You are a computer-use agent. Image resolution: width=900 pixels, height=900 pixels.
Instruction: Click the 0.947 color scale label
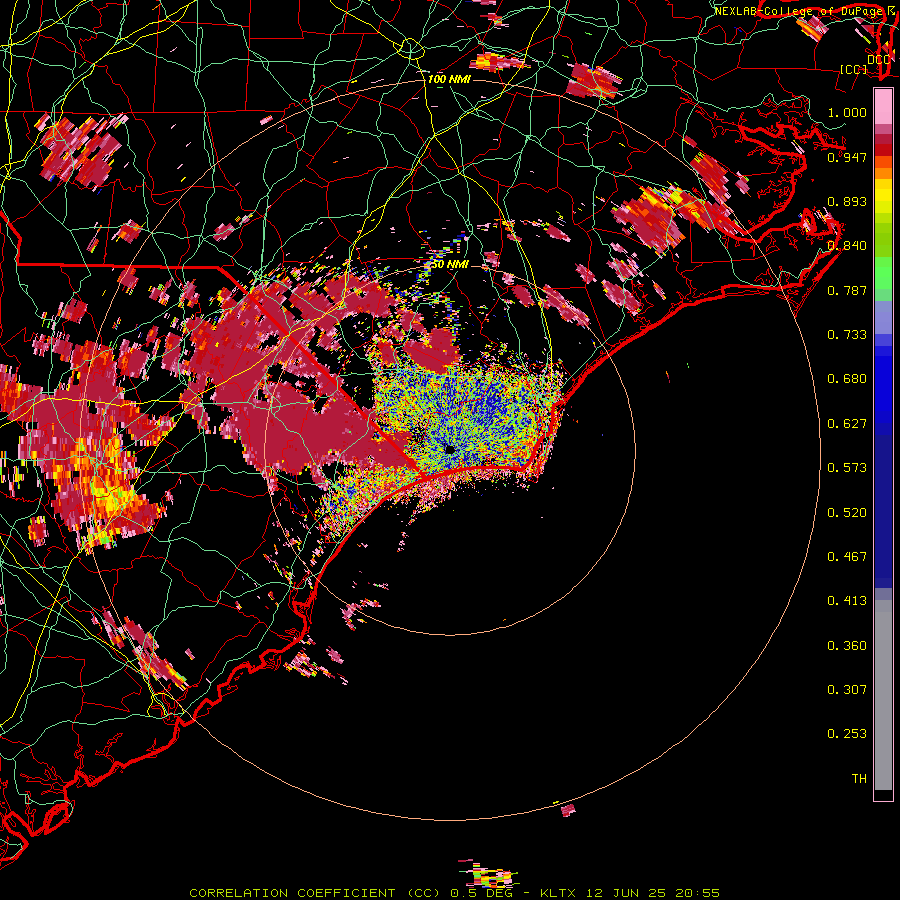(847, 157)
